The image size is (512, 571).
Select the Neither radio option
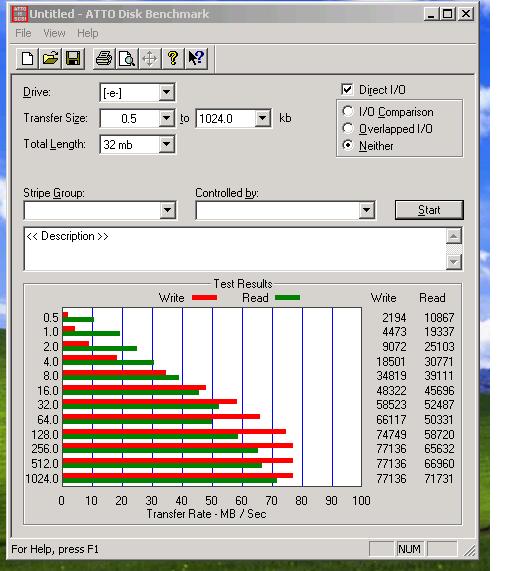tap(348, 145)
